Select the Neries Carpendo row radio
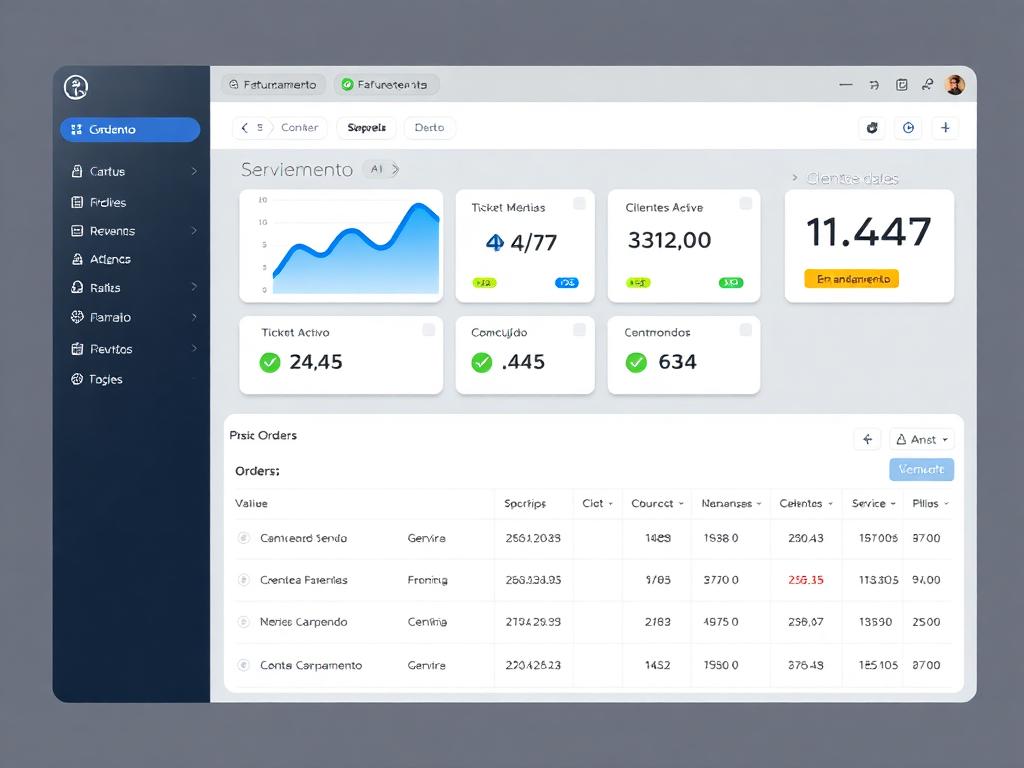This screenshot has height=768, width=1024. pos(244,622)
